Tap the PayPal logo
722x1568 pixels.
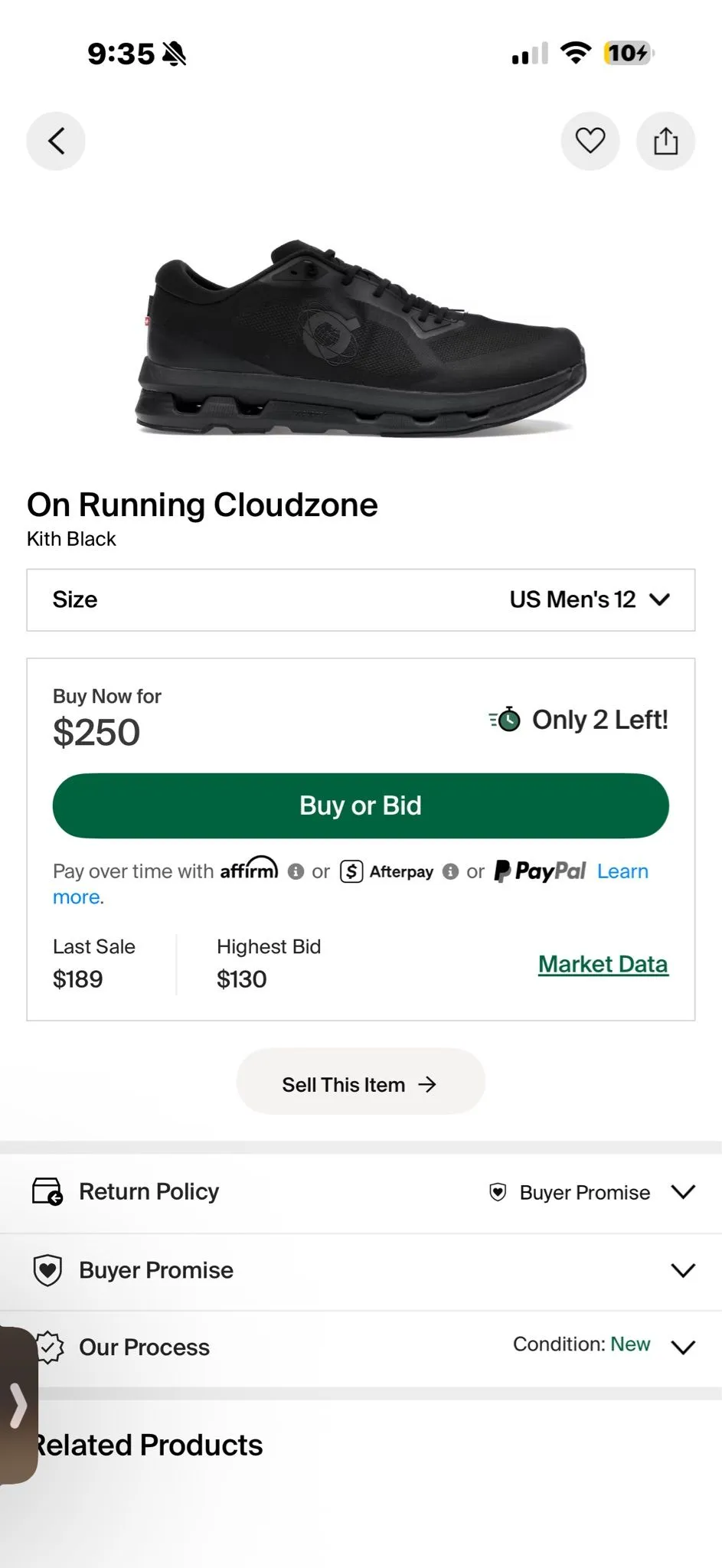[x=540, y=871]
